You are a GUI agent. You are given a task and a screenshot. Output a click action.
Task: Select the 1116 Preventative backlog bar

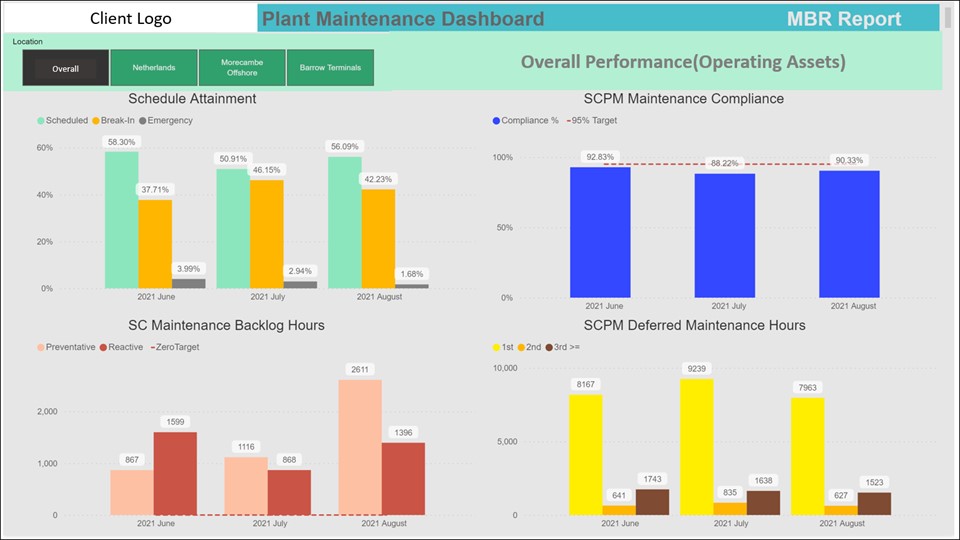tap(246, 486)
